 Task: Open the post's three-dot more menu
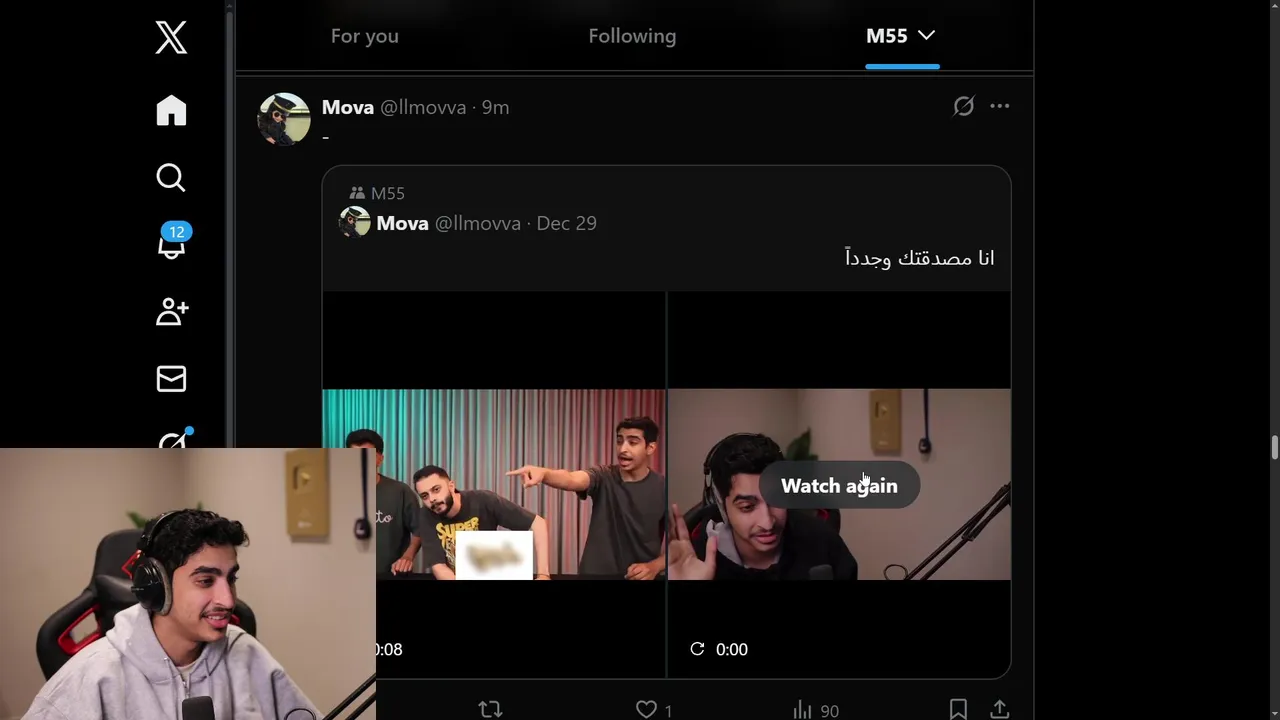(999, 106)
